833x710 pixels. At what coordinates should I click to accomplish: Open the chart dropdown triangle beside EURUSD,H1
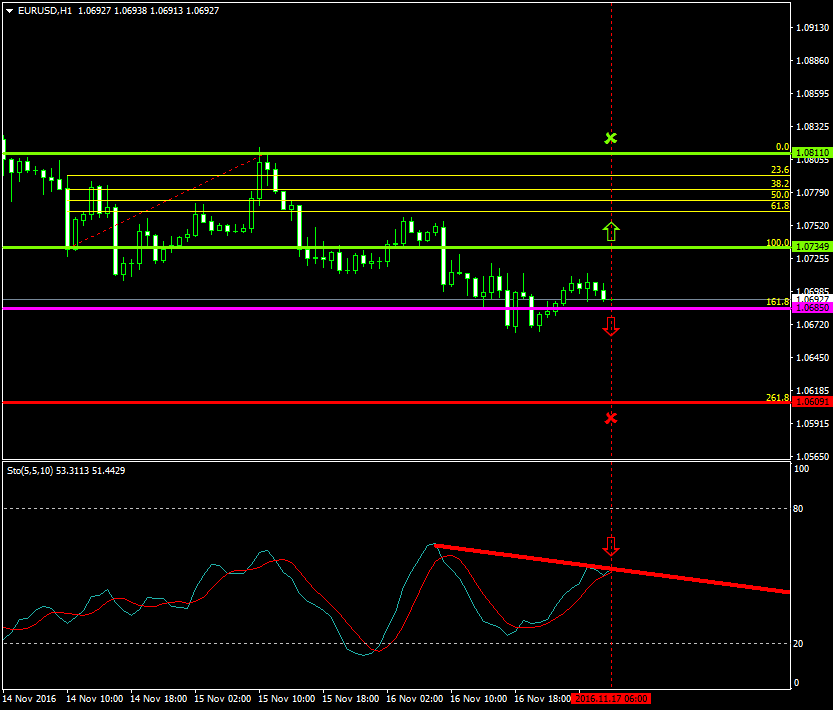9,10
